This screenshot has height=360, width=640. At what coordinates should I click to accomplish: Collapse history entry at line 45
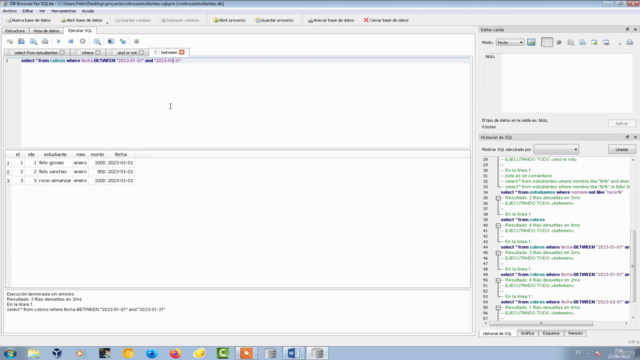click(x=498, y=253)
